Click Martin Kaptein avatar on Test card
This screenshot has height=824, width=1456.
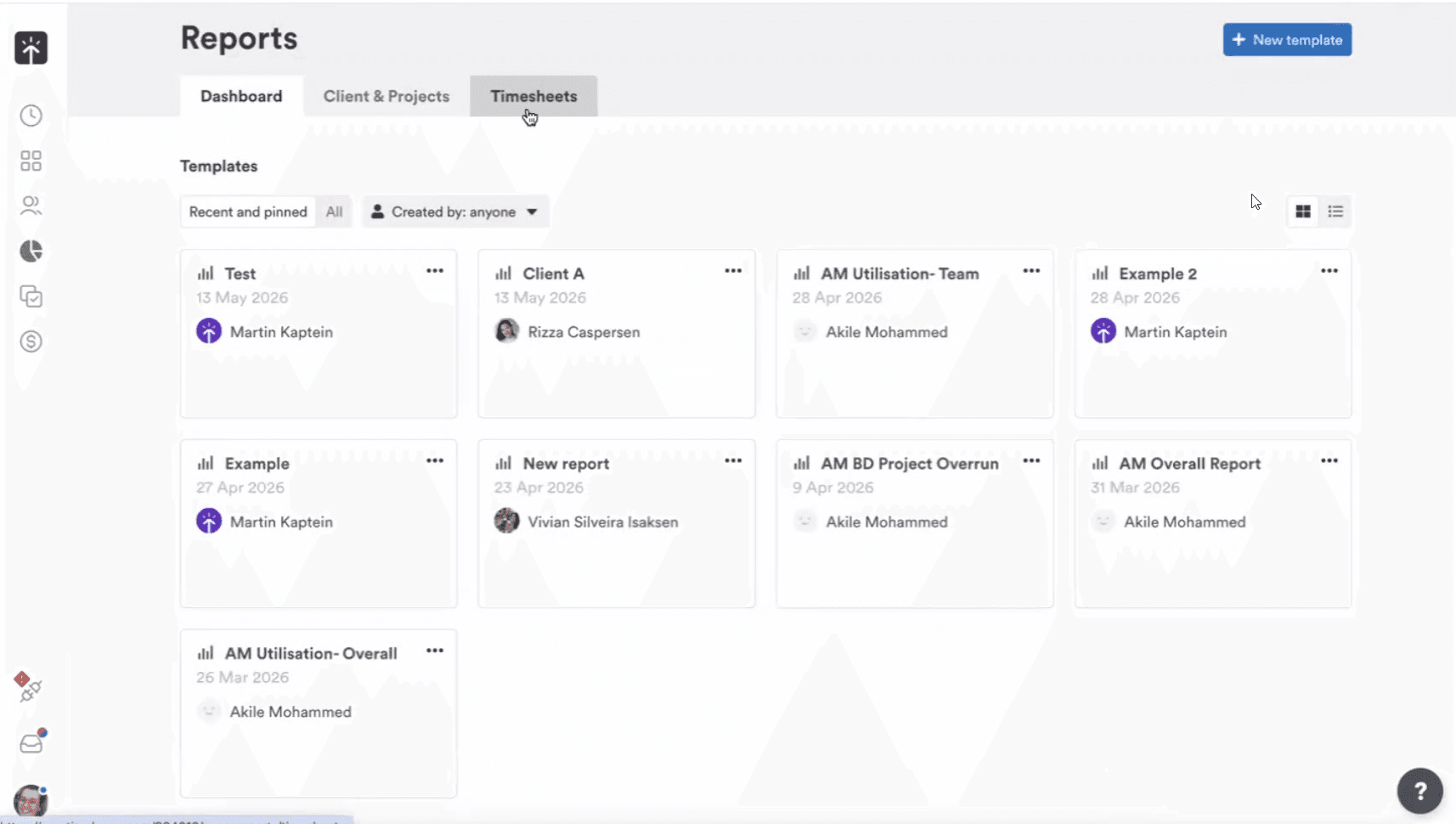[x=209, y=331]
